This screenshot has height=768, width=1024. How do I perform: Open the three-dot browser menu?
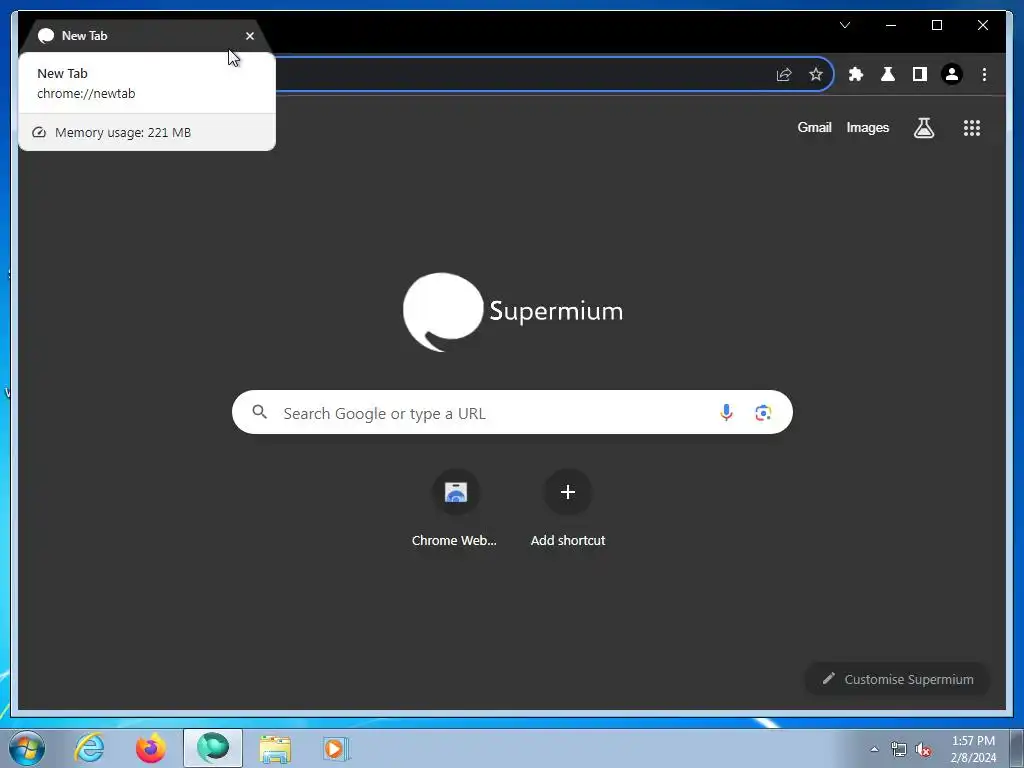pos(984,74)
